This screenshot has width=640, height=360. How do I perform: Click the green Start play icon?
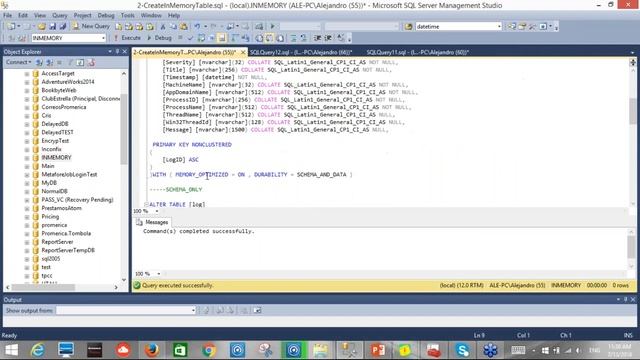(x=272, y=26)
